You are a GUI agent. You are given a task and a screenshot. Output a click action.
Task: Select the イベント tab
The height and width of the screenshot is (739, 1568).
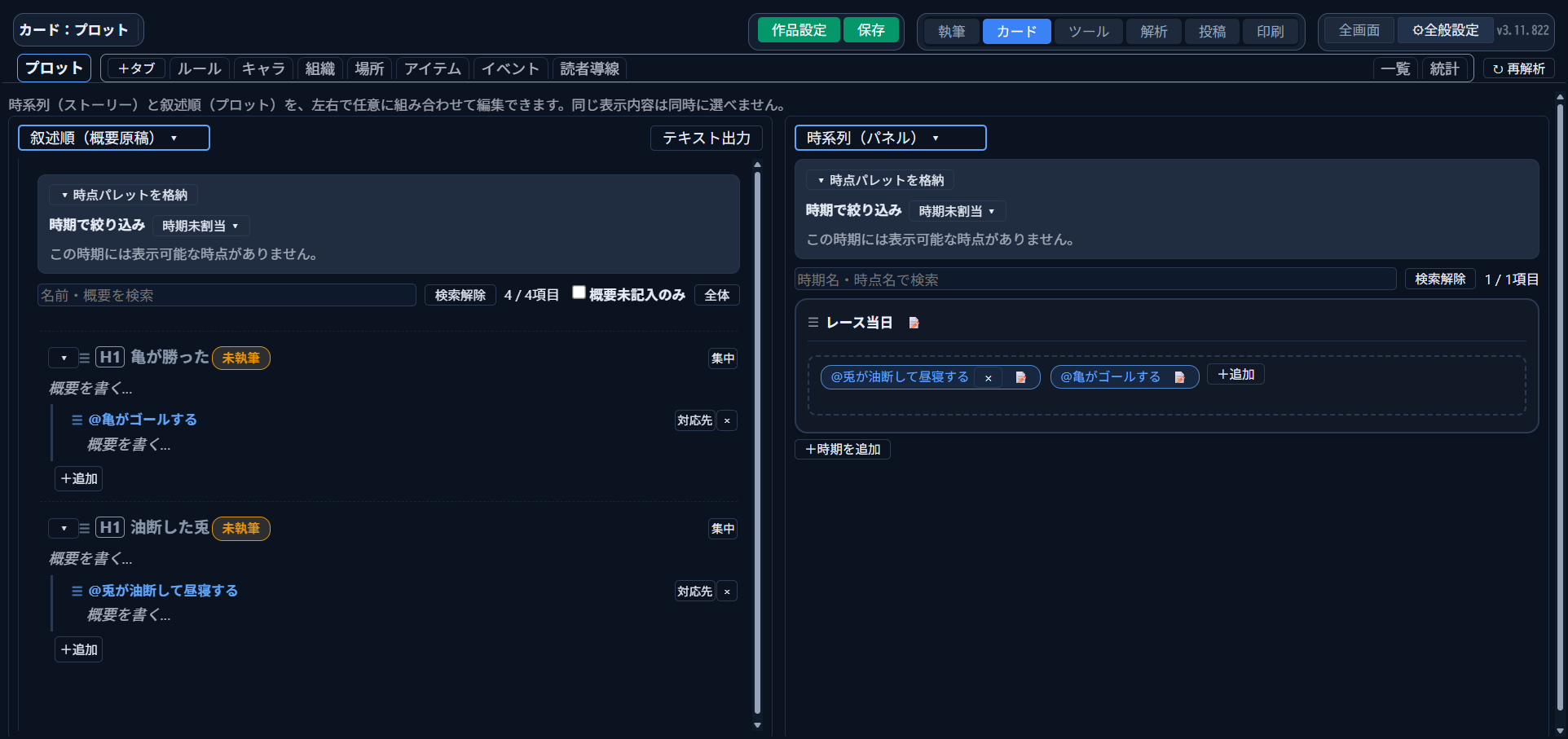coord(510,68)
